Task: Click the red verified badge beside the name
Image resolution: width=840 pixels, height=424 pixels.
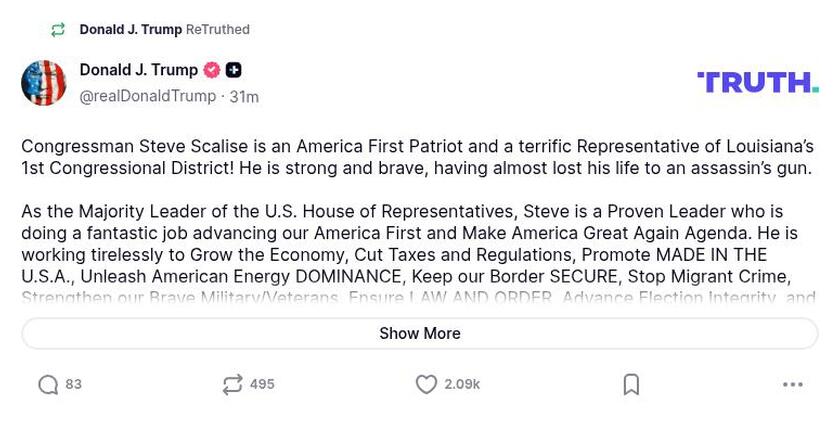Action: pos(212,70)
